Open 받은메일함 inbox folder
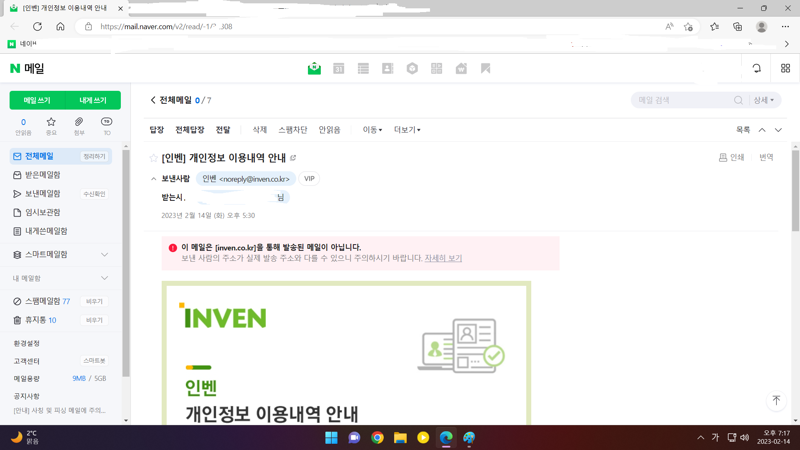This screenshot has width=800, height=450. coord(43,175)
